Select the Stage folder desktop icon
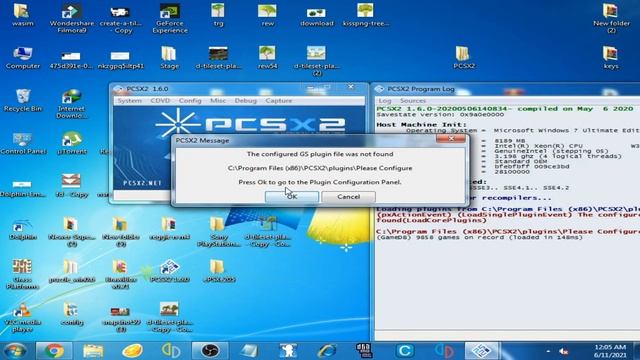Screen dimensions: 640x360 tap(169, 58)
